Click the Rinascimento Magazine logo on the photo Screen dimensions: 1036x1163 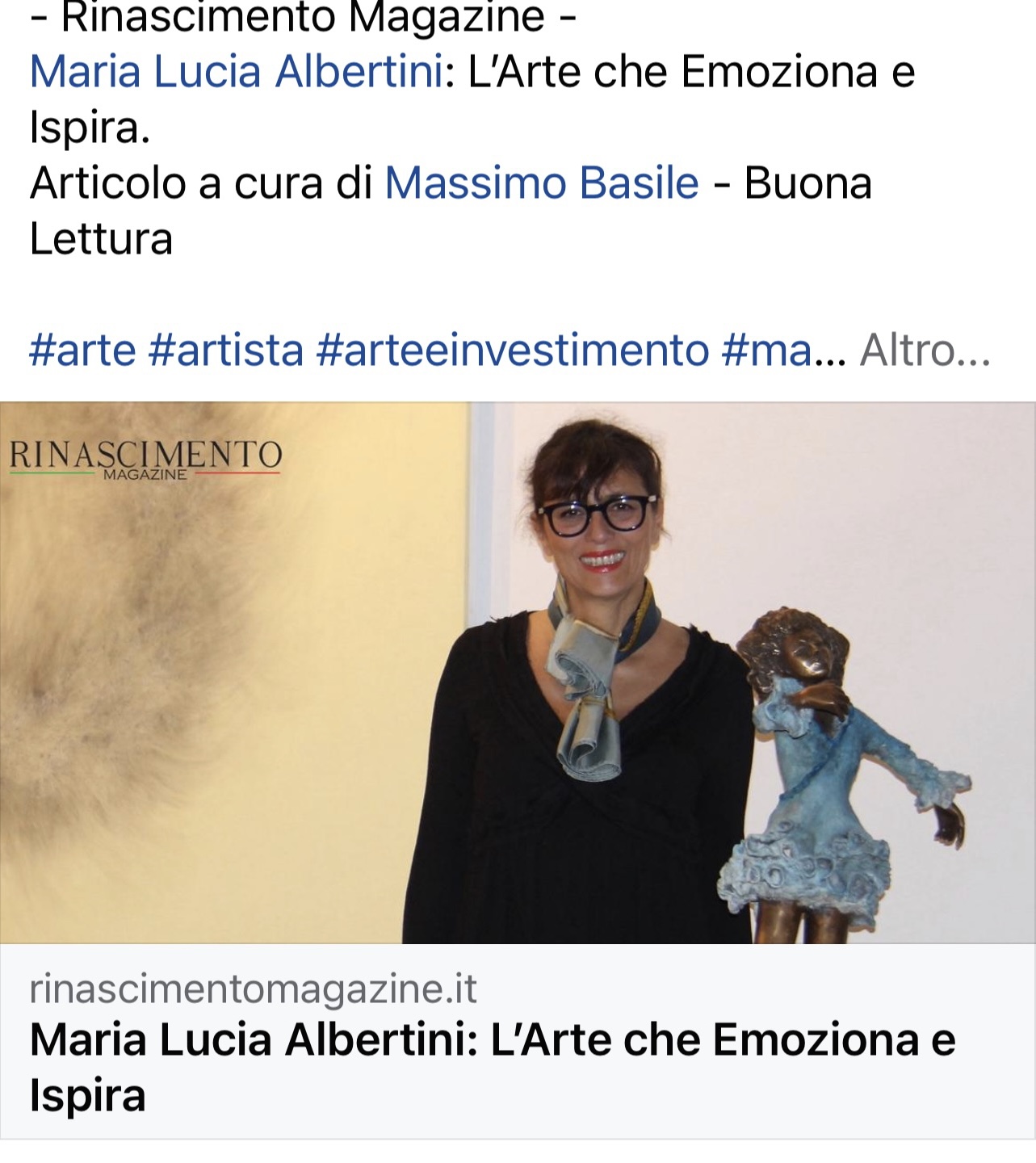(145, 460)
